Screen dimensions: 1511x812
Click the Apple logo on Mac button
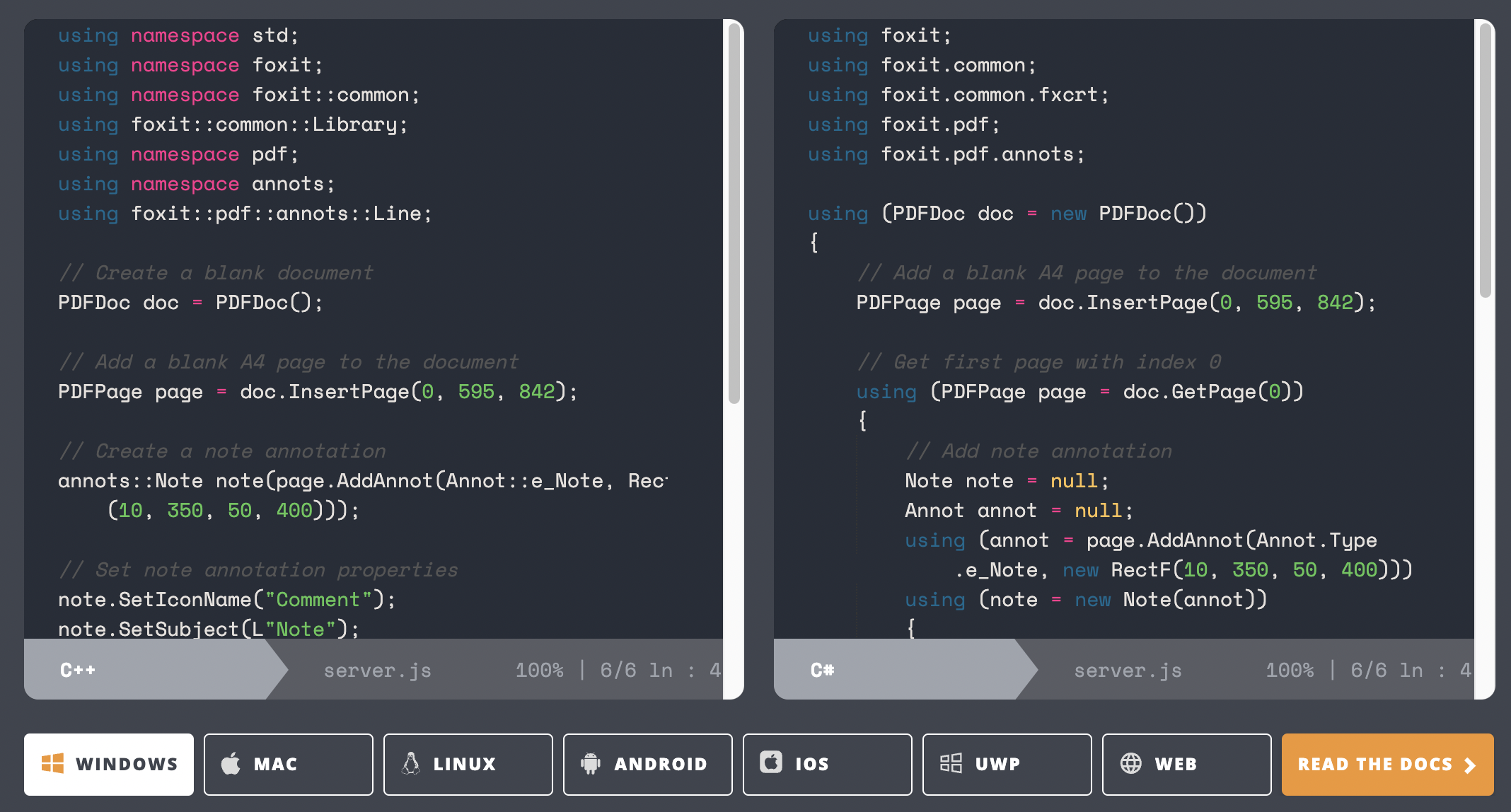(x=231, y=764)
